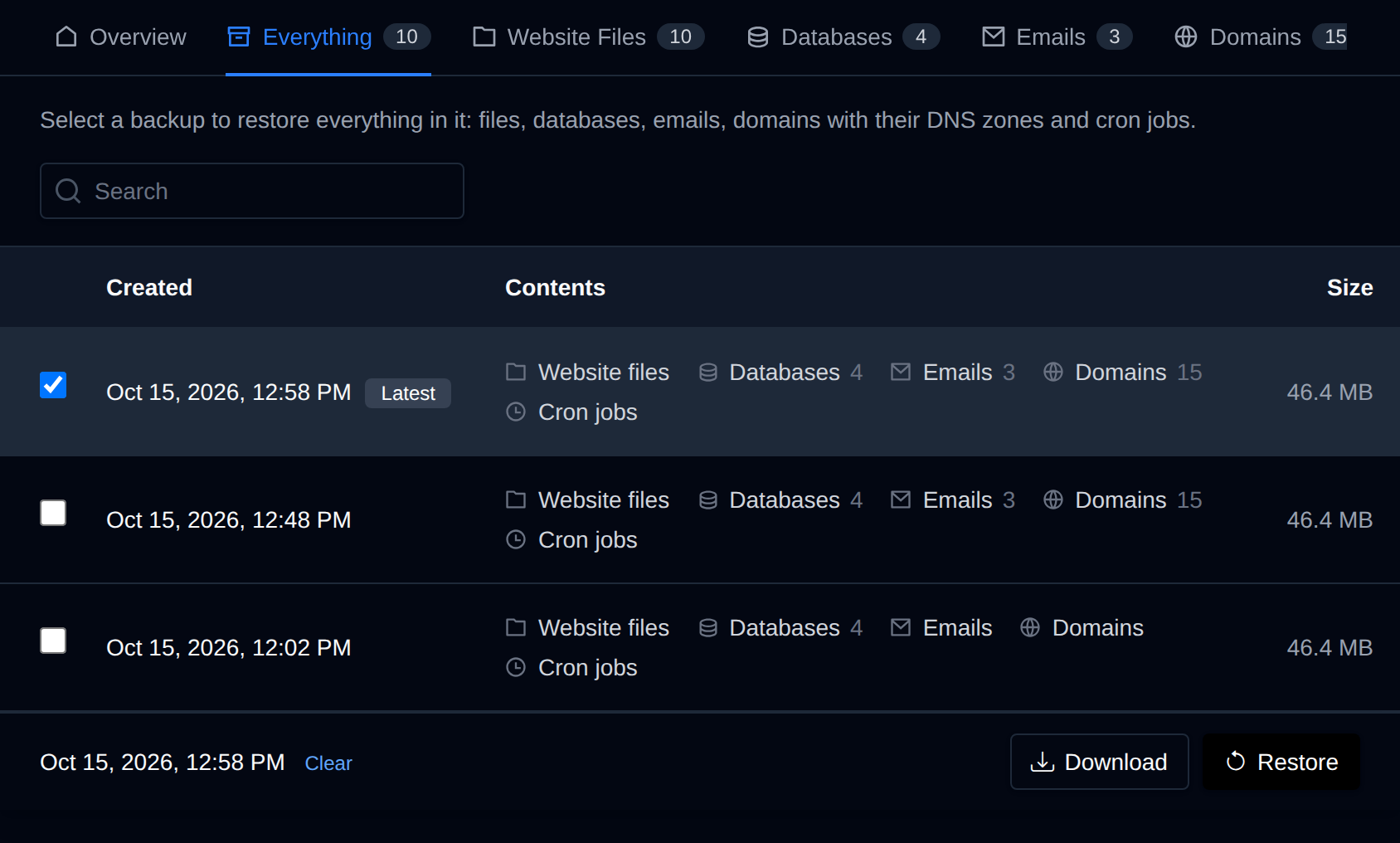The width and height of the screenshot is (1400, 843).
Task: Click Cron jobs clock icon in 12:58 PM row
Action: tap(516, 412)
